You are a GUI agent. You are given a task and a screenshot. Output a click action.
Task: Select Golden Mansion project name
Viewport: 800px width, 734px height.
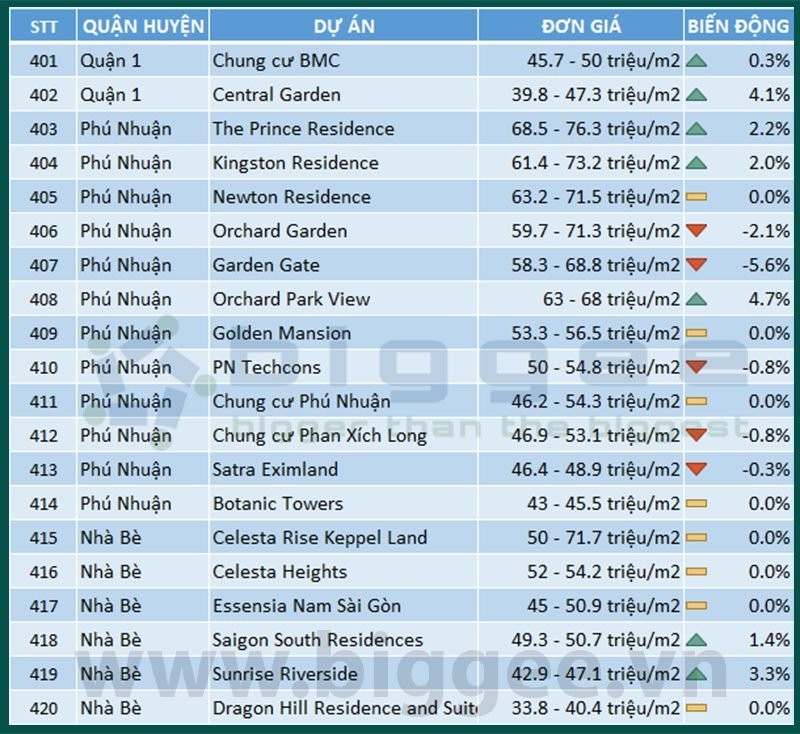pyautogui.click(x=282, y=334)
